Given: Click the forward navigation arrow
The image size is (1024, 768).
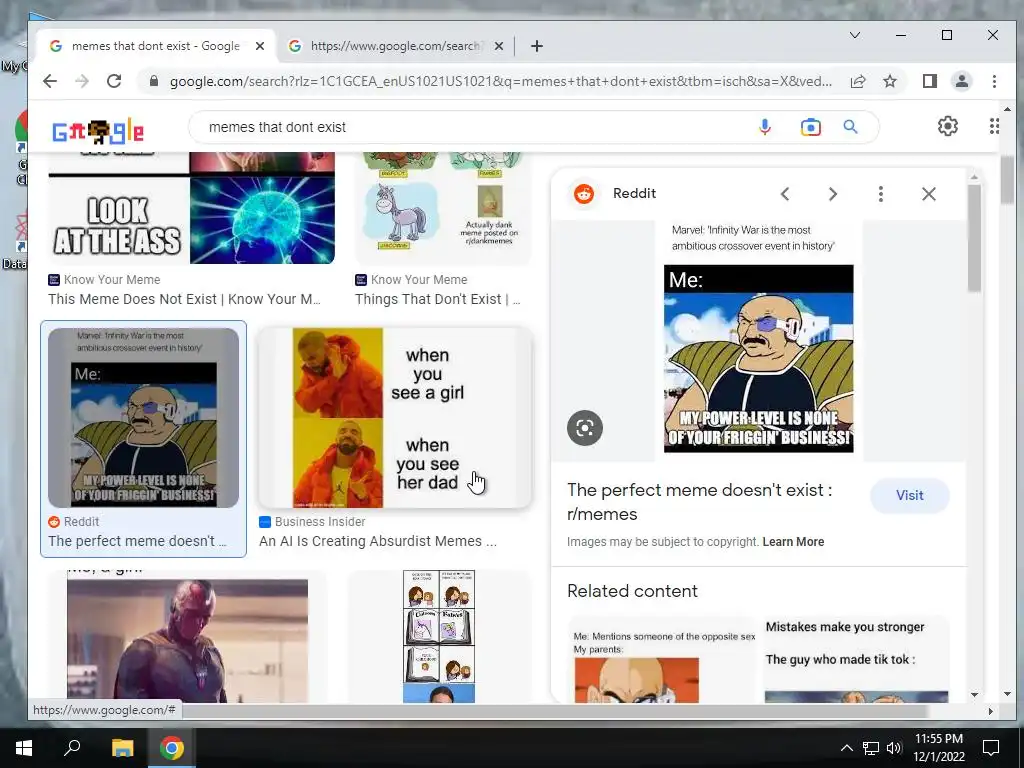Looking at the screenshot, I should pos(82,81).
